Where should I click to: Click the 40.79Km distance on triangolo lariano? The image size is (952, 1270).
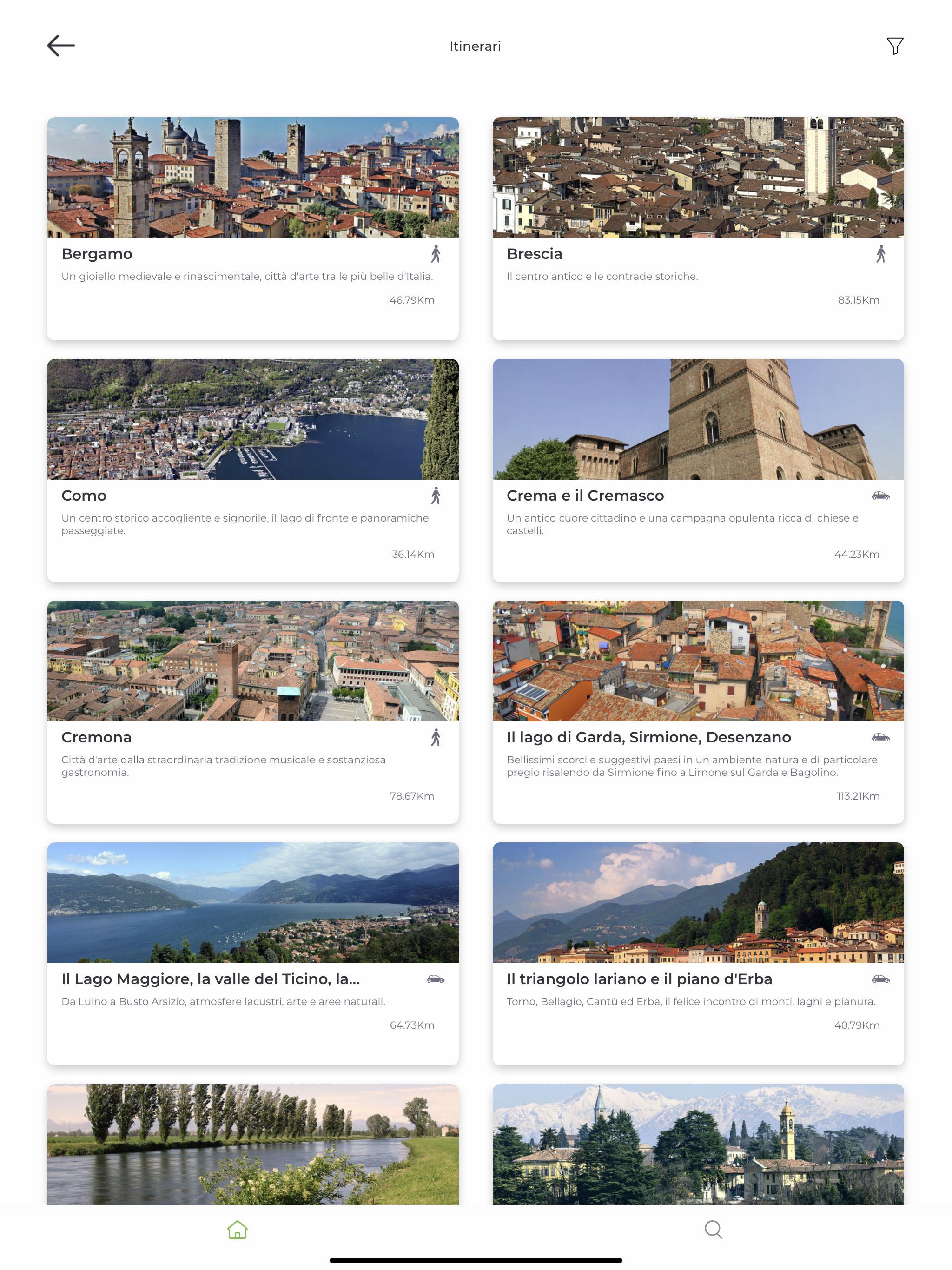point(857,1025)
